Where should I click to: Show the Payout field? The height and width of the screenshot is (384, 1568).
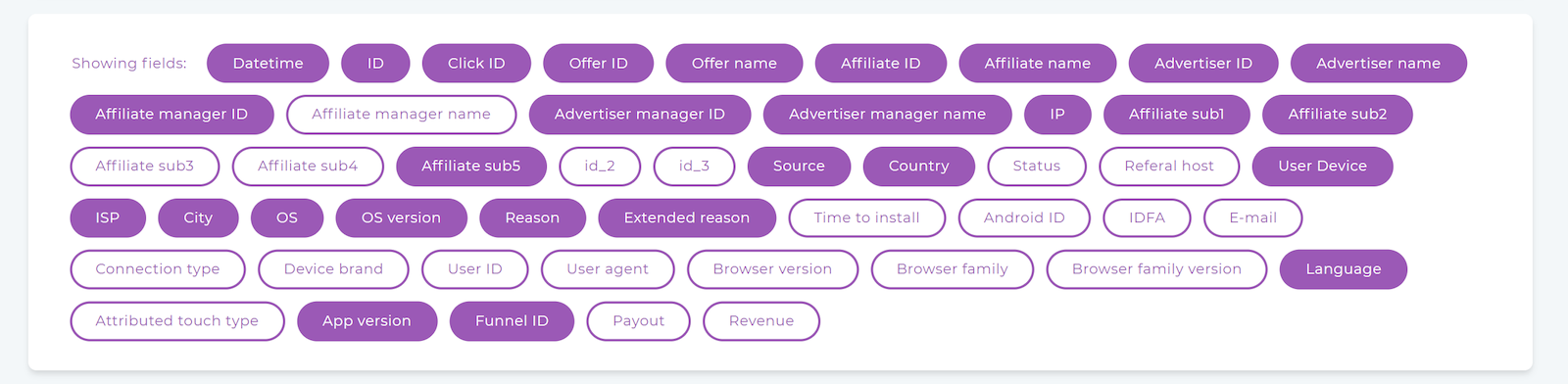tap(638, 321)
